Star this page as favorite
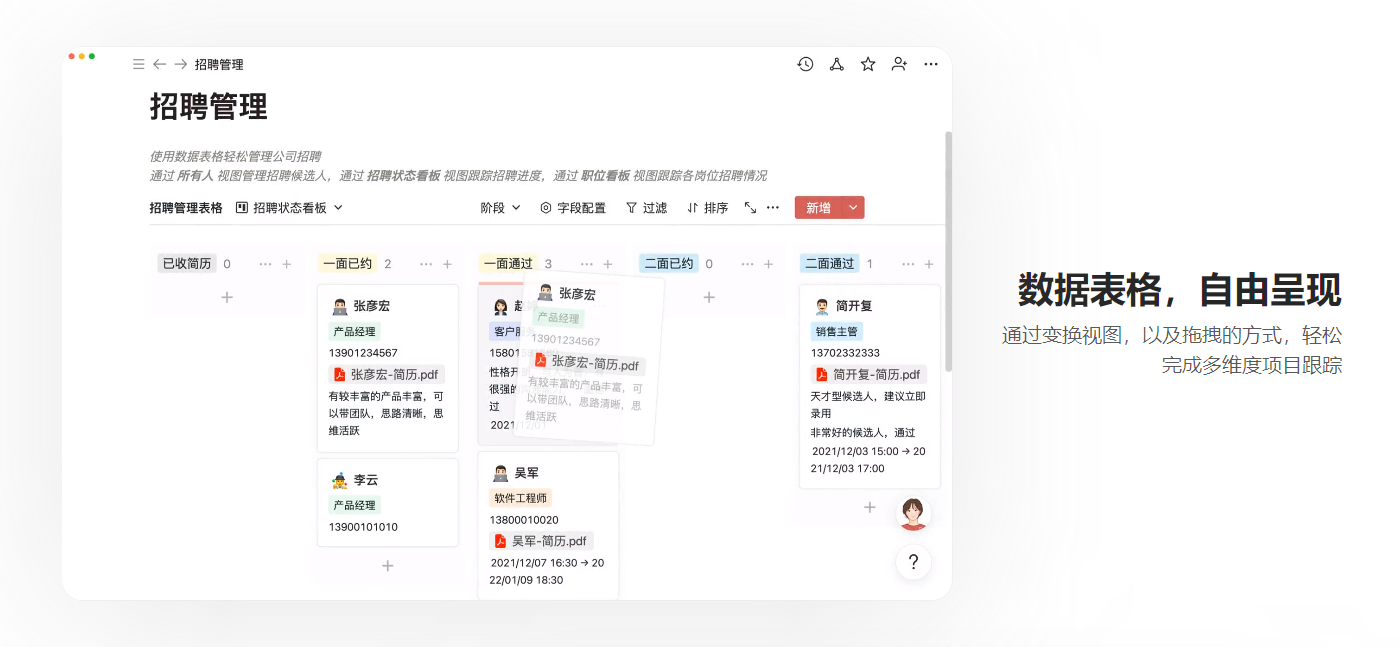The height and width of the screenshot is (647, 1400). 868,64
